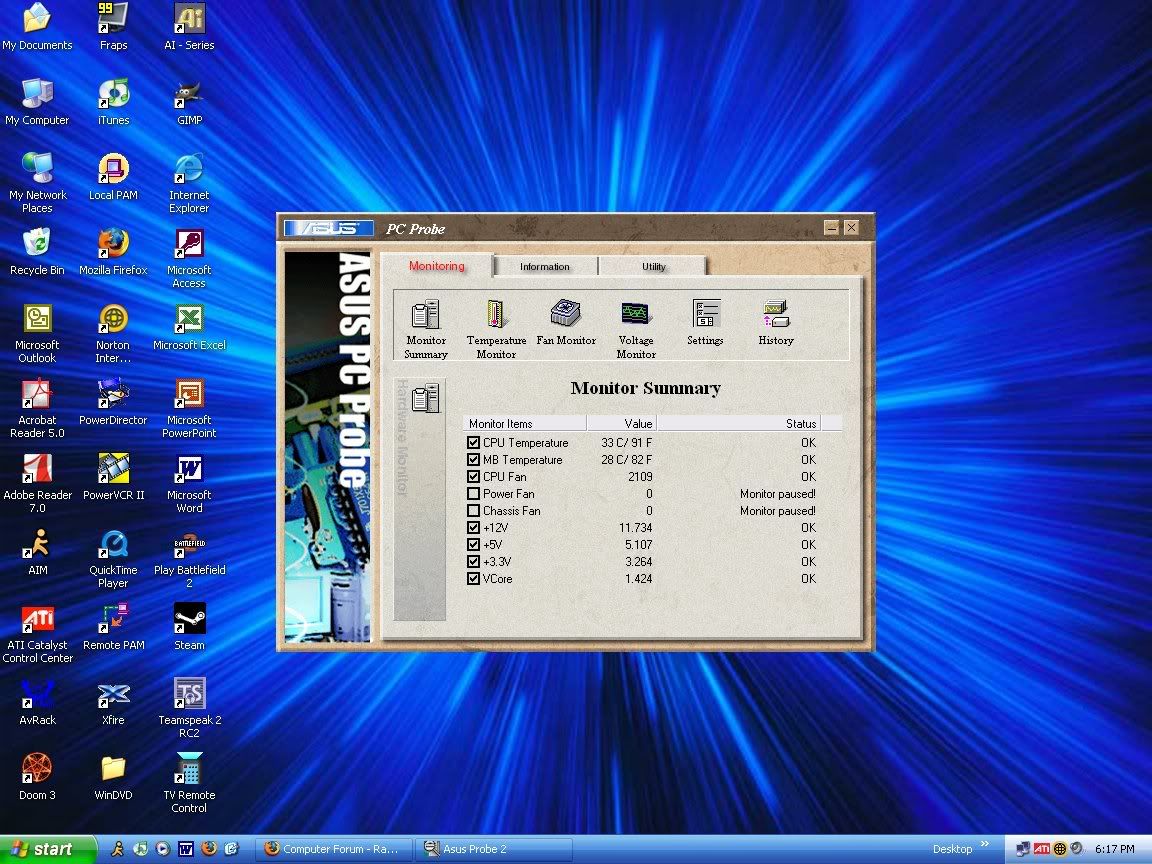Select the iTunes desktop shortcut
1152x864 pixels.
tap(113, 102)
